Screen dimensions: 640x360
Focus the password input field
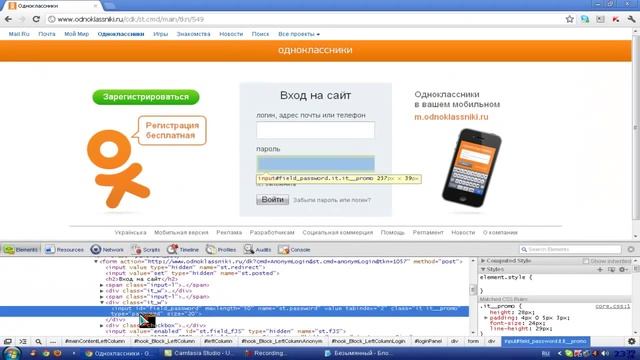pyautogui.click(x=316, y=164)
